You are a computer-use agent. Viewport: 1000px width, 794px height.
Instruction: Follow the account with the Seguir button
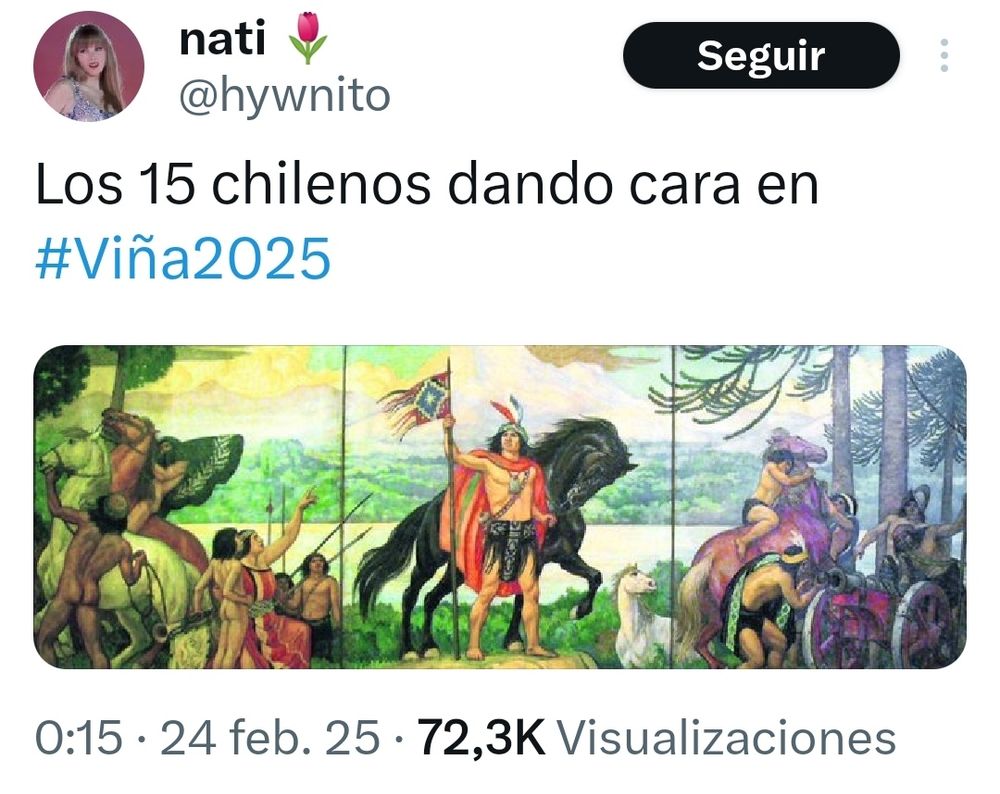coord(761,55)
